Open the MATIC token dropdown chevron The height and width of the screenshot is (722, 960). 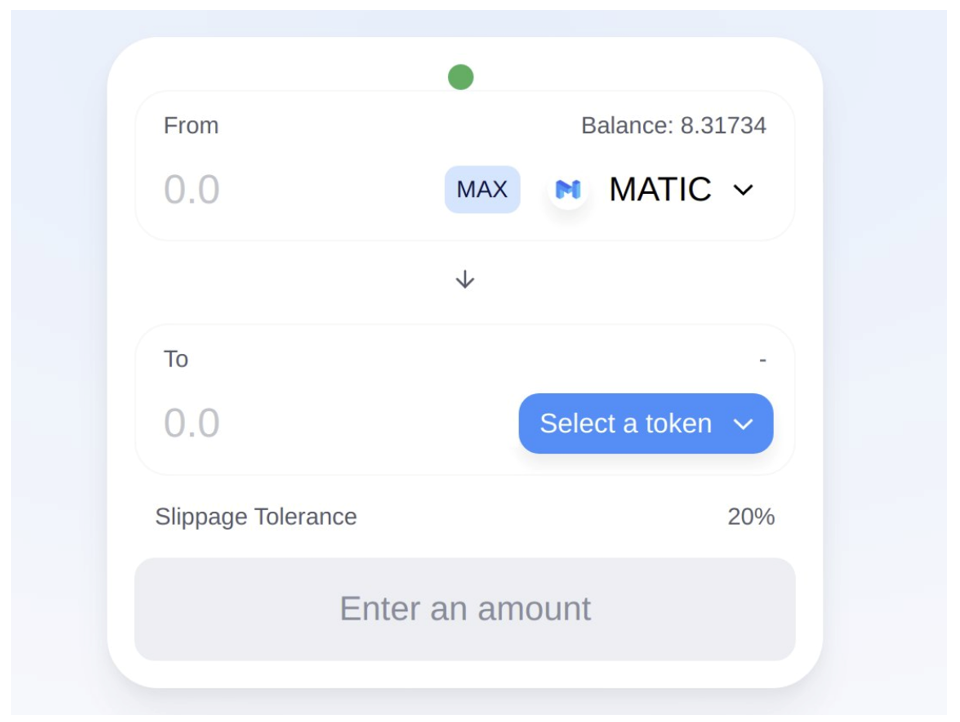coord(743,190)
